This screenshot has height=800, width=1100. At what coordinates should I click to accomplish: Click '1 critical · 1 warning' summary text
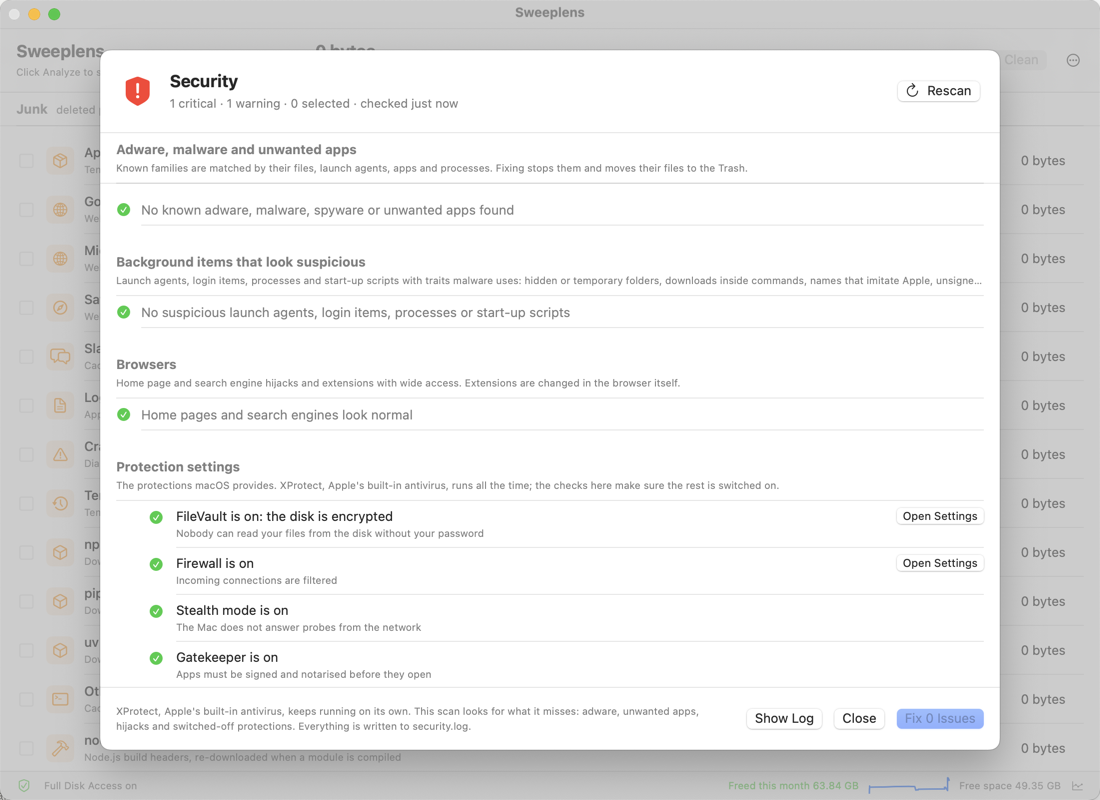[224, 103]
